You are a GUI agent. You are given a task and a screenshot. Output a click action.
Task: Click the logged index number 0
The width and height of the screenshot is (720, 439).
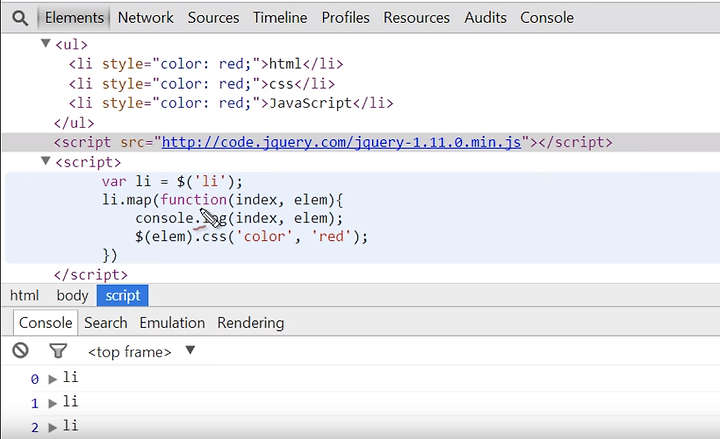[x=35, y=379]
